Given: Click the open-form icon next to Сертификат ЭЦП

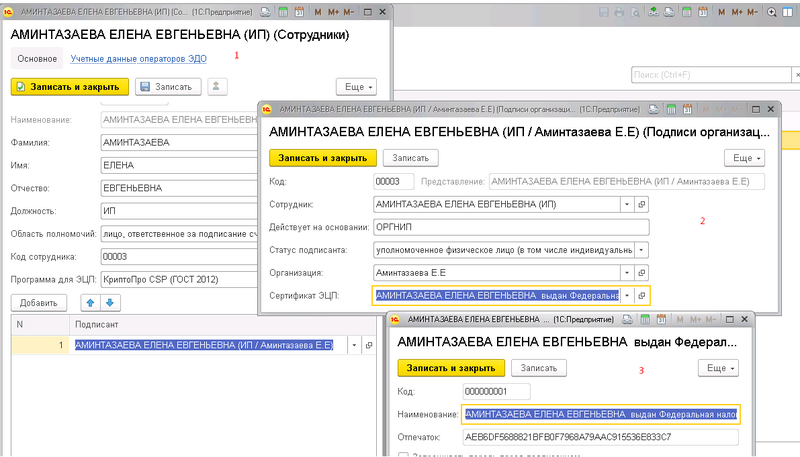Looking at the screenshot, I should (643, 295).
